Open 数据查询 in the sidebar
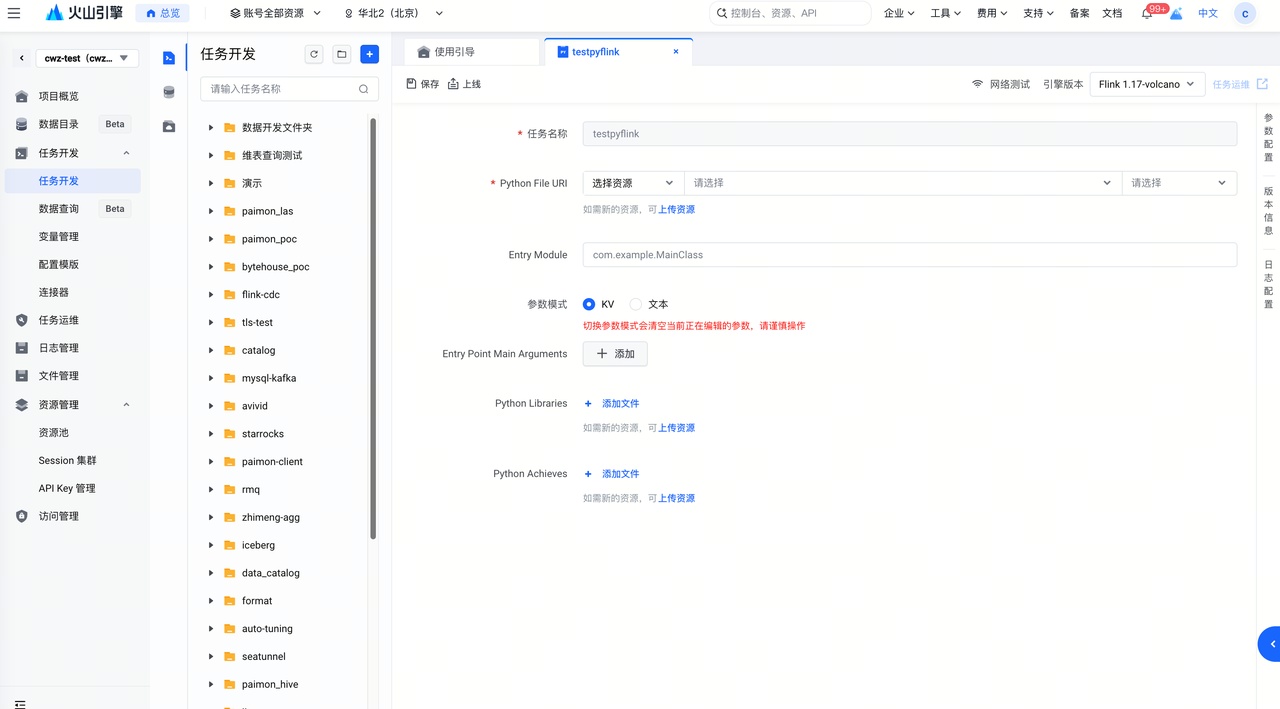 click(59, 209)
